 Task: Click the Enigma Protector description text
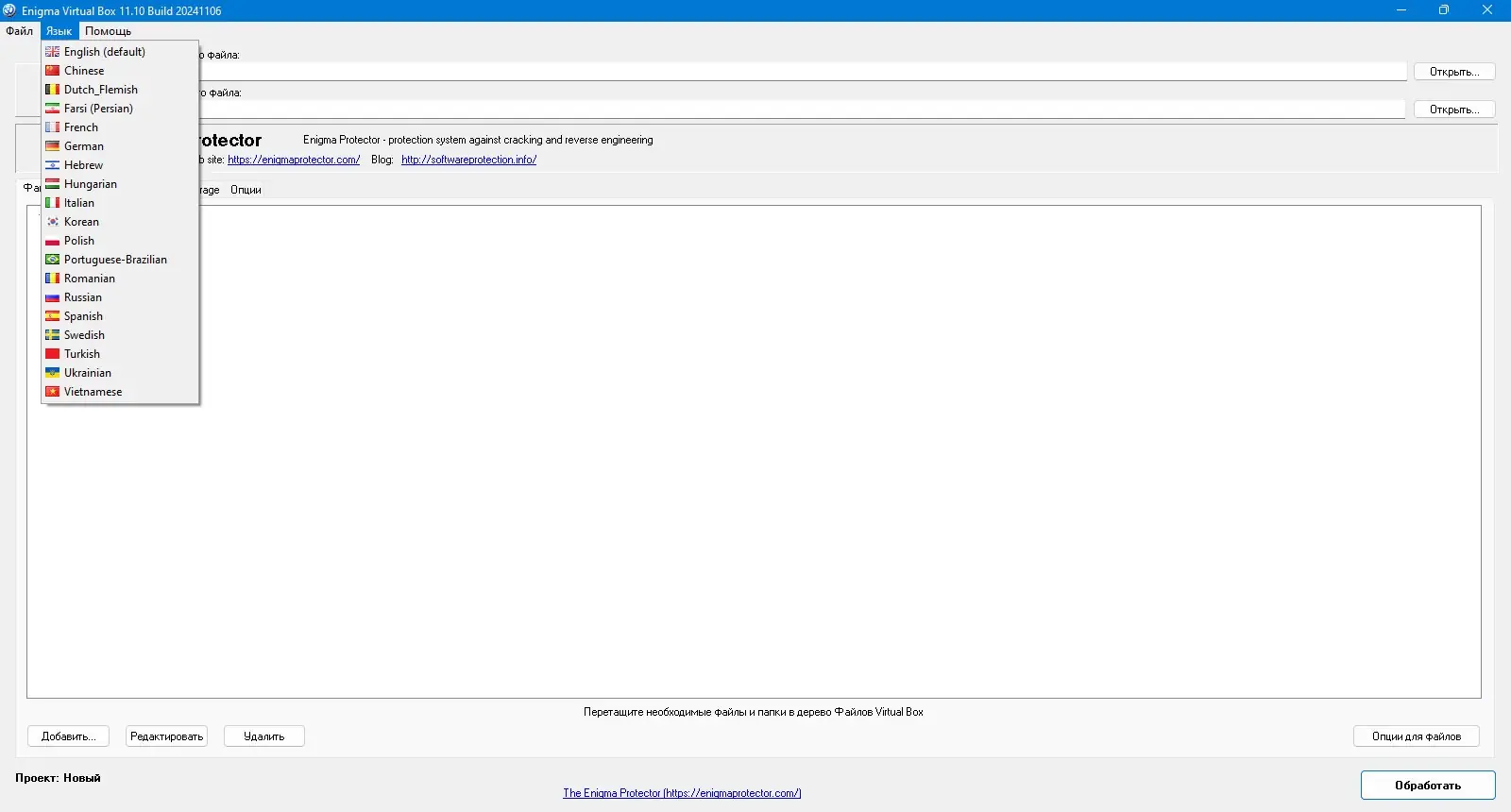(478, 140)
